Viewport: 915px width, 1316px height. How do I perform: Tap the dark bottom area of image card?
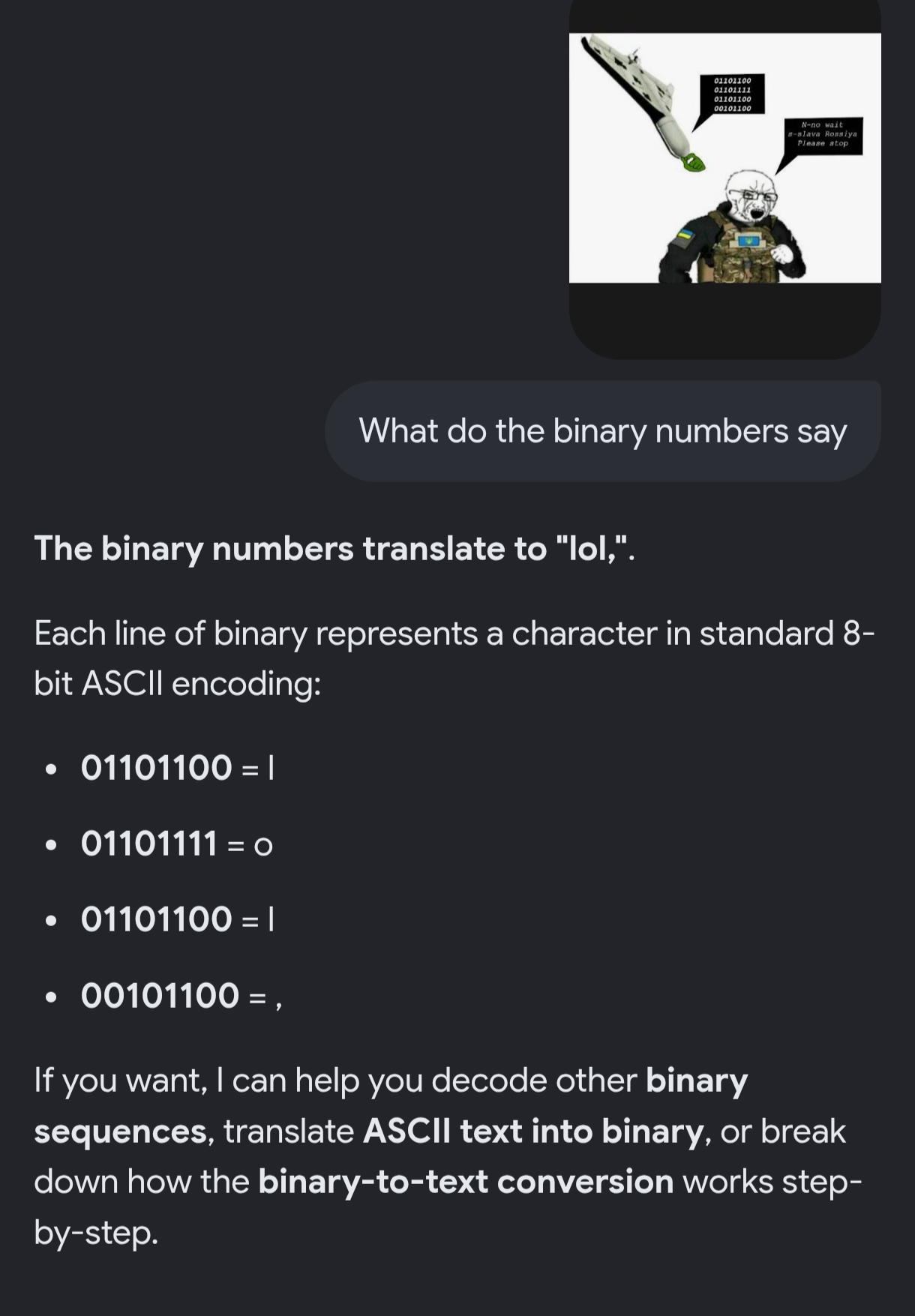tap(724, 320)
